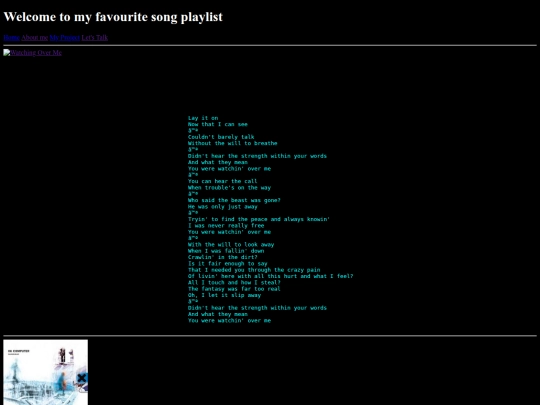The height and width of the screenshot is (405, 540).
Task: Click the lyric 'The fantasy was far too real'
Action: point(234,289)
